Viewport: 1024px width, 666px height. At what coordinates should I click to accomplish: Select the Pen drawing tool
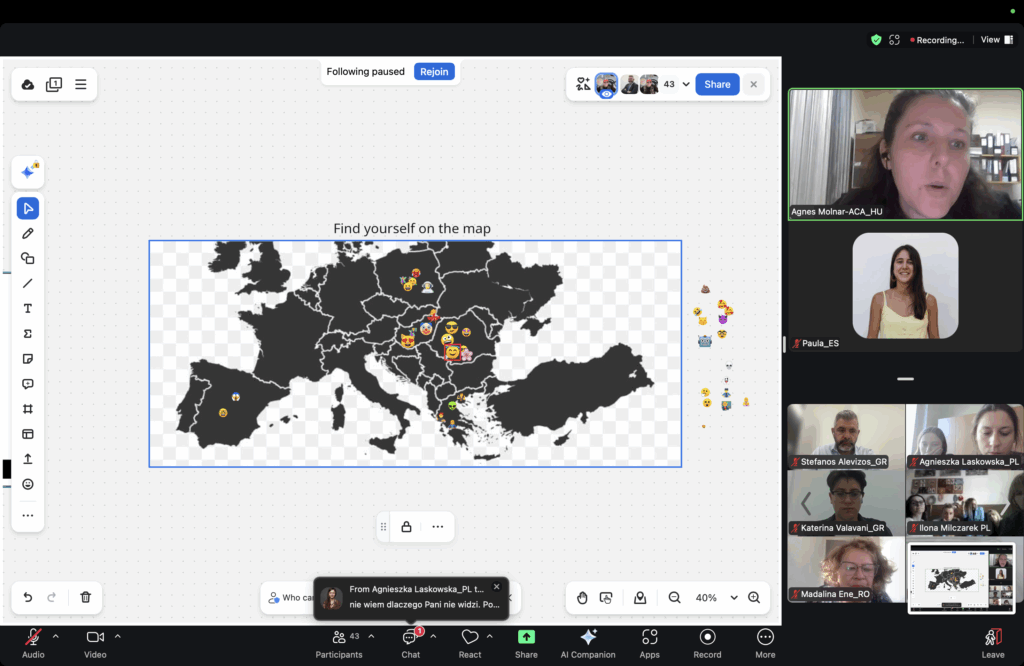pyautogui.click(x=28, y=233)
